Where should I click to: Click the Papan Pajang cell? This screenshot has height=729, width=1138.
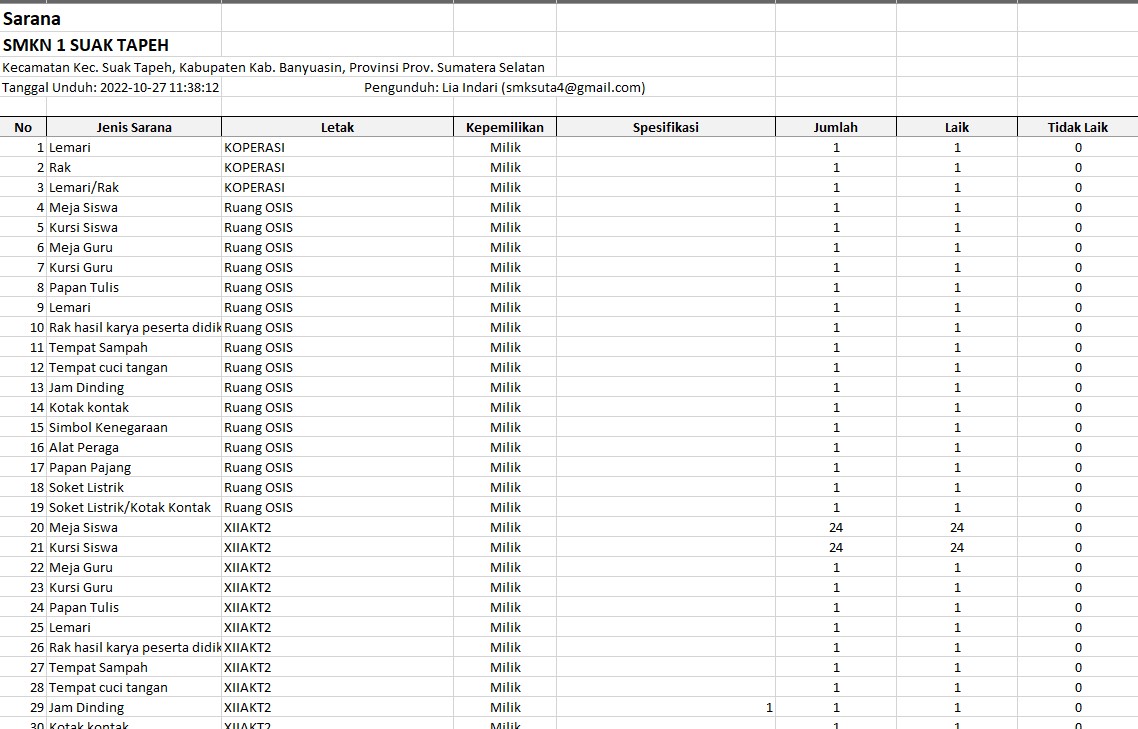tap(134, 467)
